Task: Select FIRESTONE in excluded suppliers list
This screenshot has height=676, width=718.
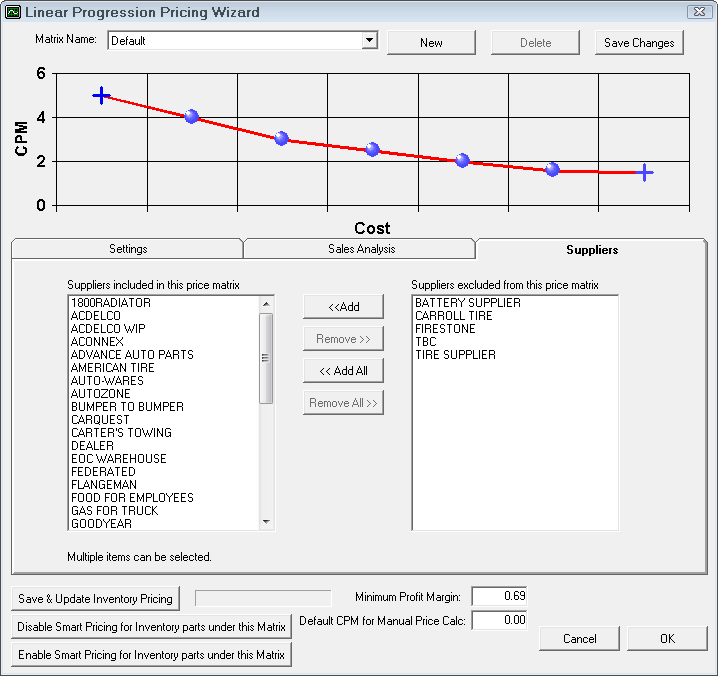Action: click(445, 329)
